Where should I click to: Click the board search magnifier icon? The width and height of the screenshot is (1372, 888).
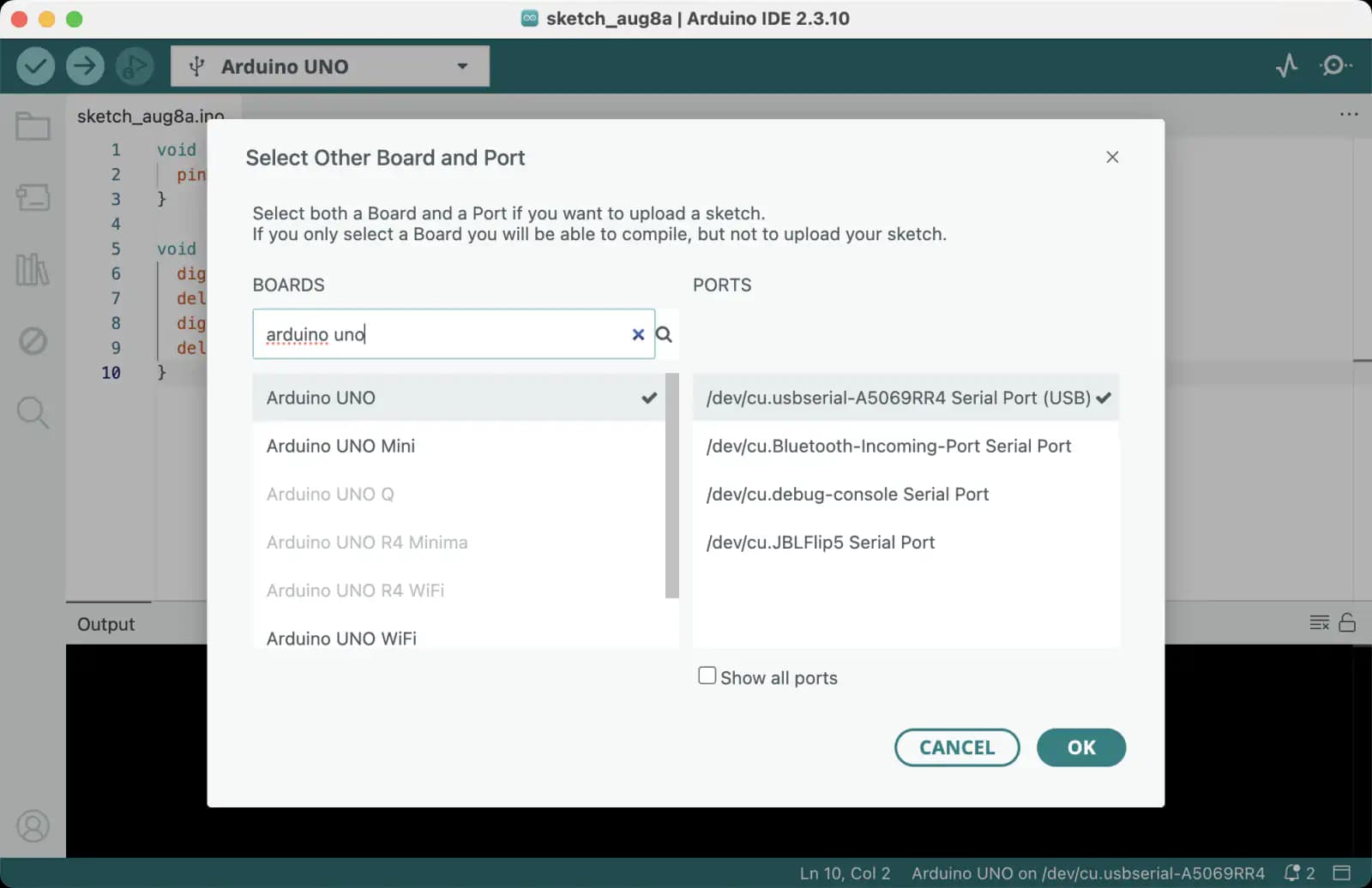coord(664,334)
